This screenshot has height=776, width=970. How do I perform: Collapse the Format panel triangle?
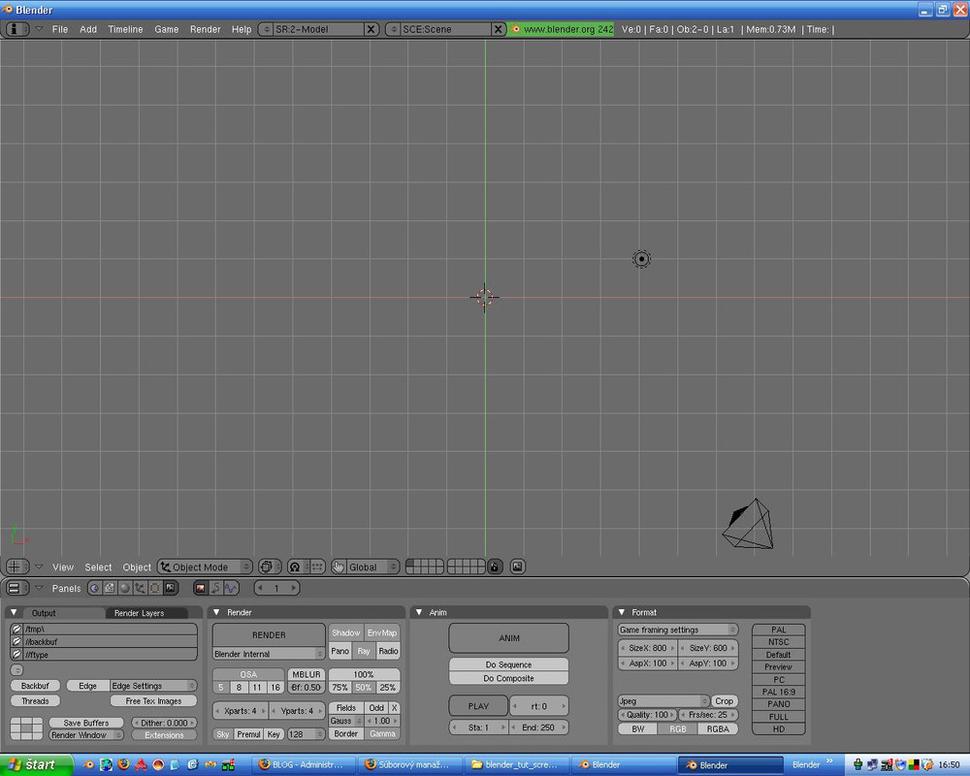coord(622,612)
